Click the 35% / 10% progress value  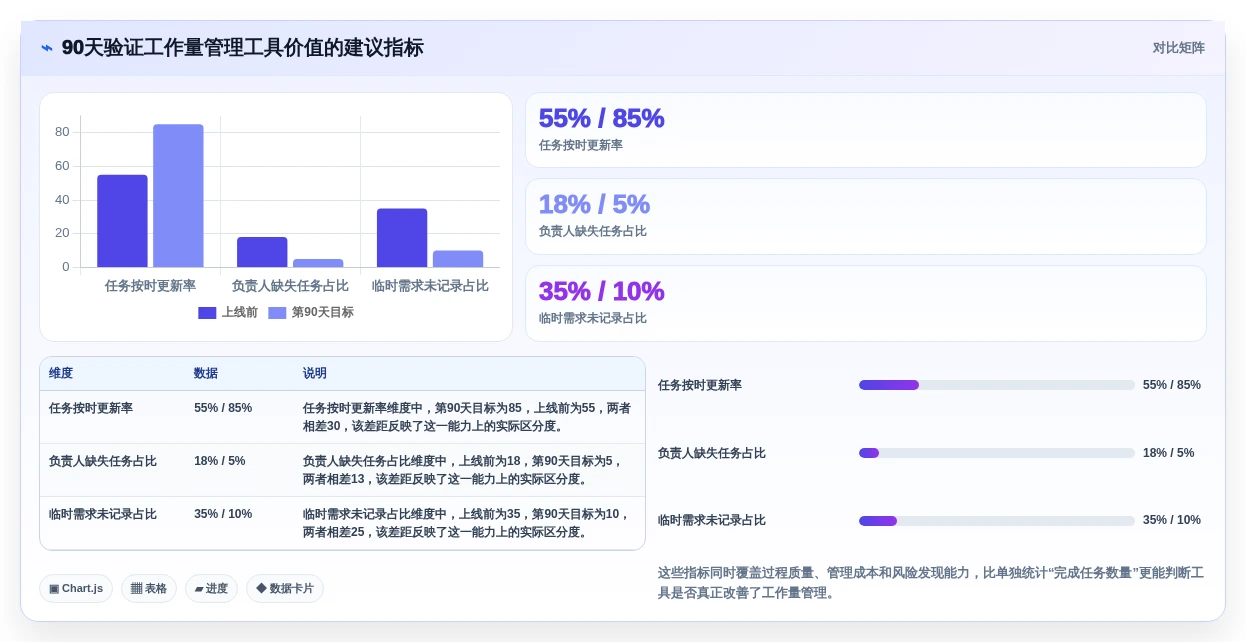(1172, 520)
